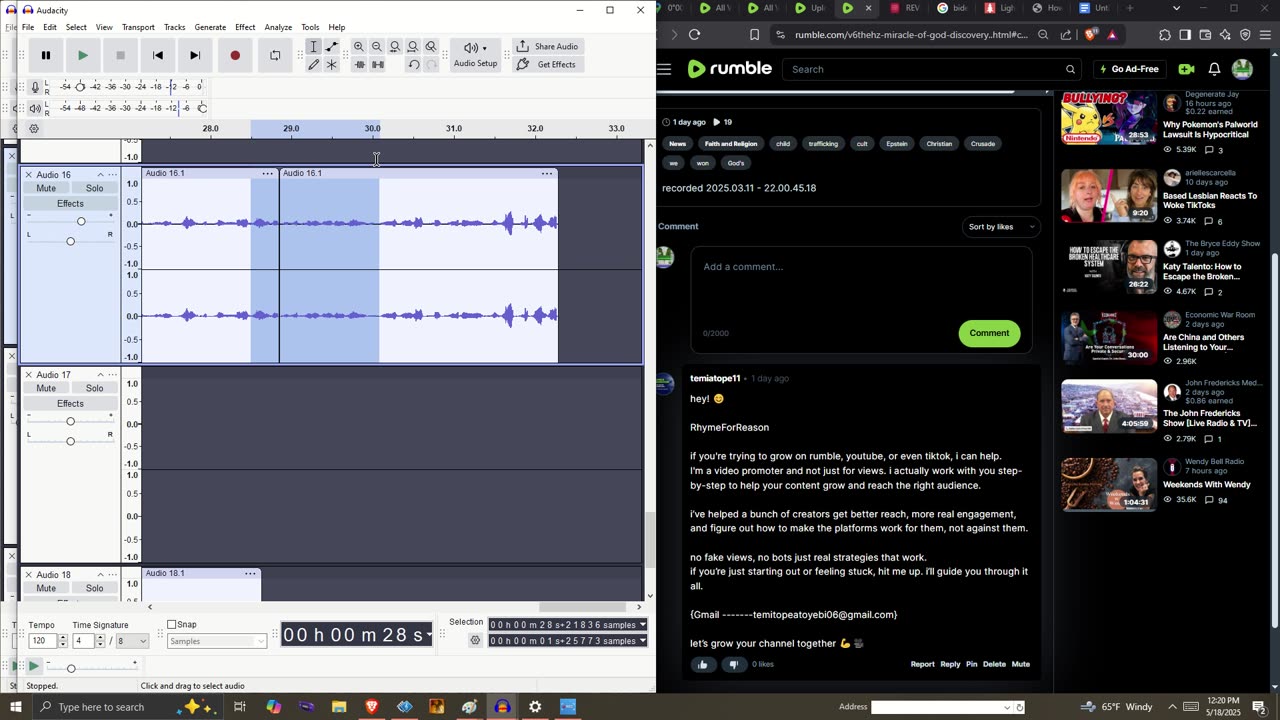Click the Share Audio button
Image resolution: width=1280 pixels, height=720 pixels.
[547, 47]
